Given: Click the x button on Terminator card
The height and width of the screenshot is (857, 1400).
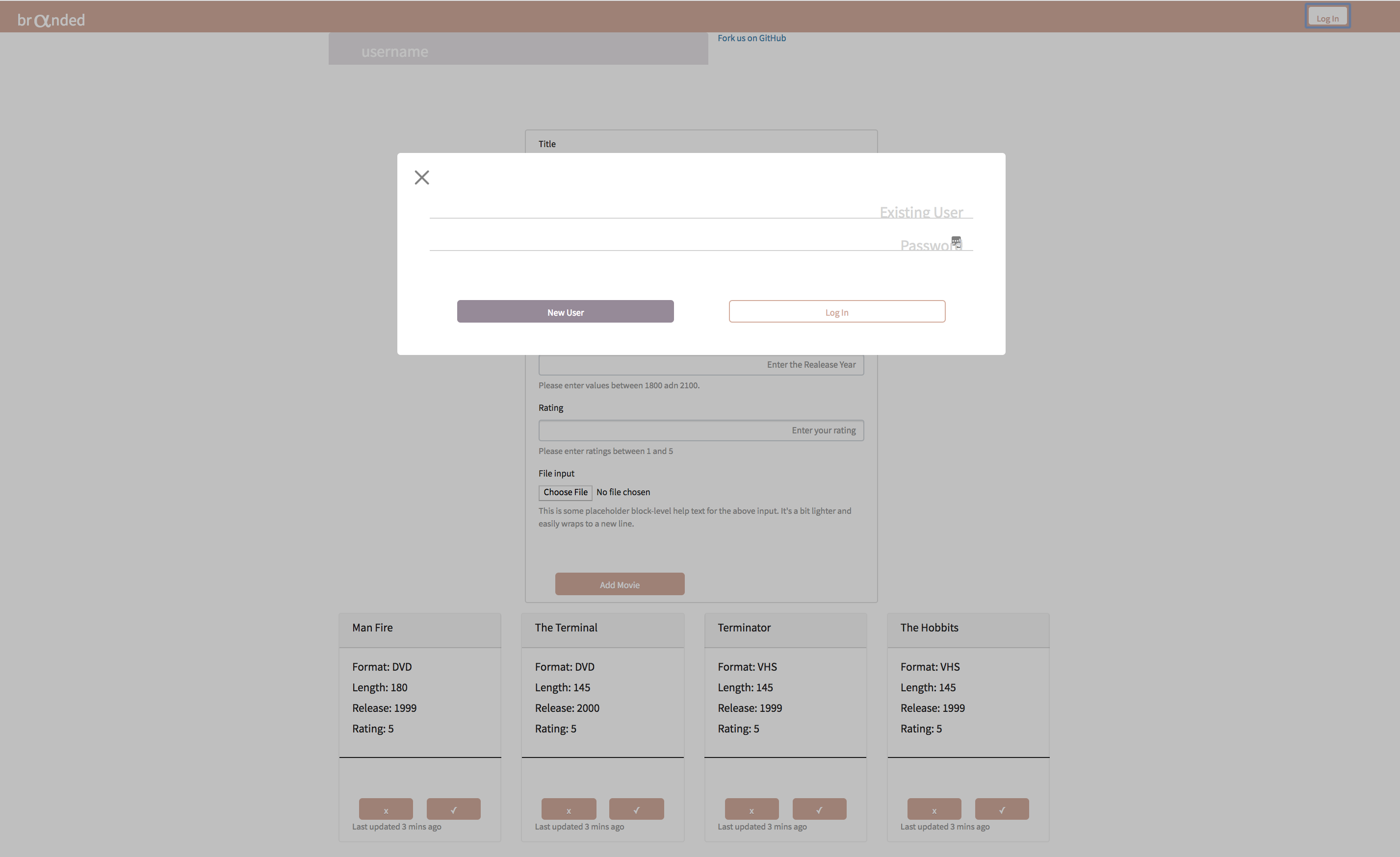Looking at the screenshot, I should pyautogui.click(x=752, y=809).
